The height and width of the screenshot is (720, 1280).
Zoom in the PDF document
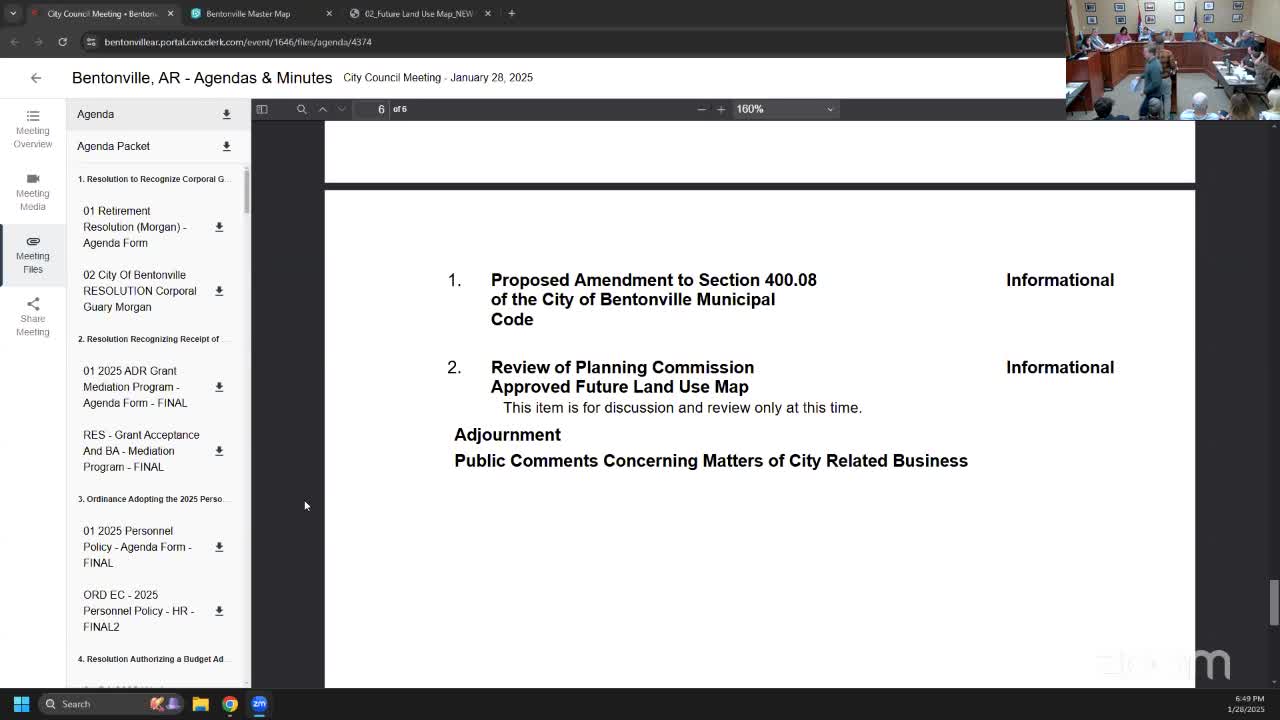(720, 109)
